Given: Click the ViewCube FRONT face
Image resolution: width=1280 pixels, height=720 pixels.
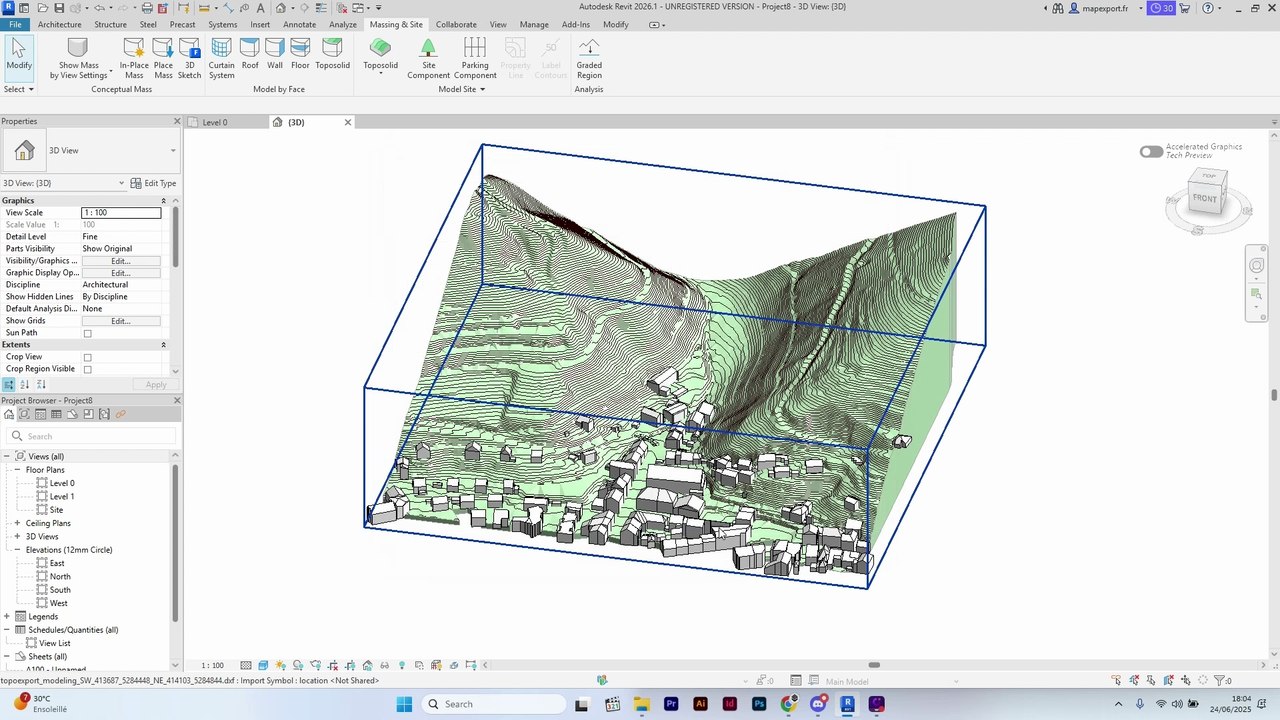Looking at the screenshot, I should click(x=1205, y=198).
